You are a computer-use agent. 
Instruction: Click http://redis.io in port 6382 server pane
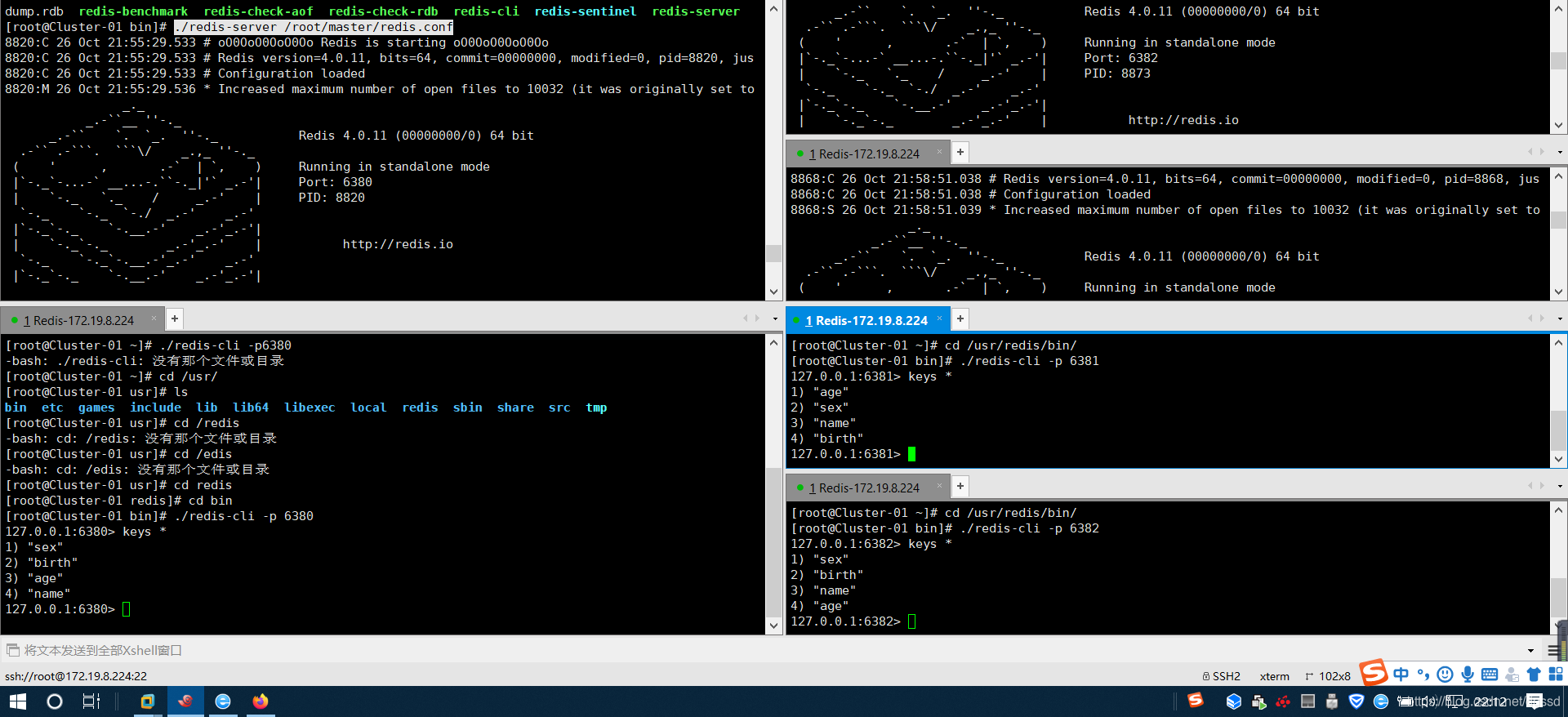tap(1183, 120)
